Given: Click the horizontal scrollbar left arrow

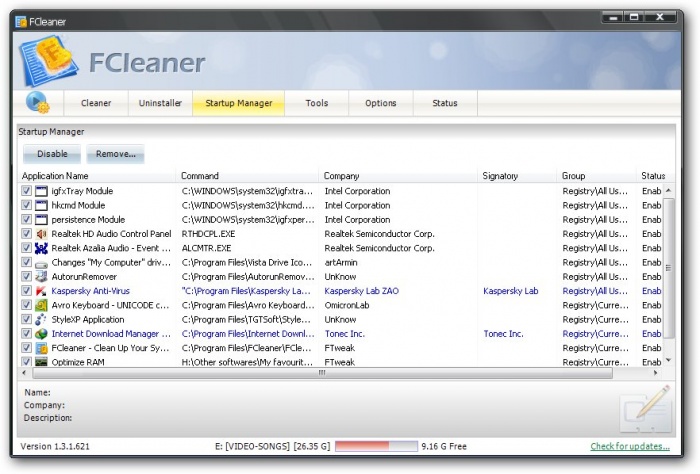Looking at the screenshot, I should click(x=24, y=373).
